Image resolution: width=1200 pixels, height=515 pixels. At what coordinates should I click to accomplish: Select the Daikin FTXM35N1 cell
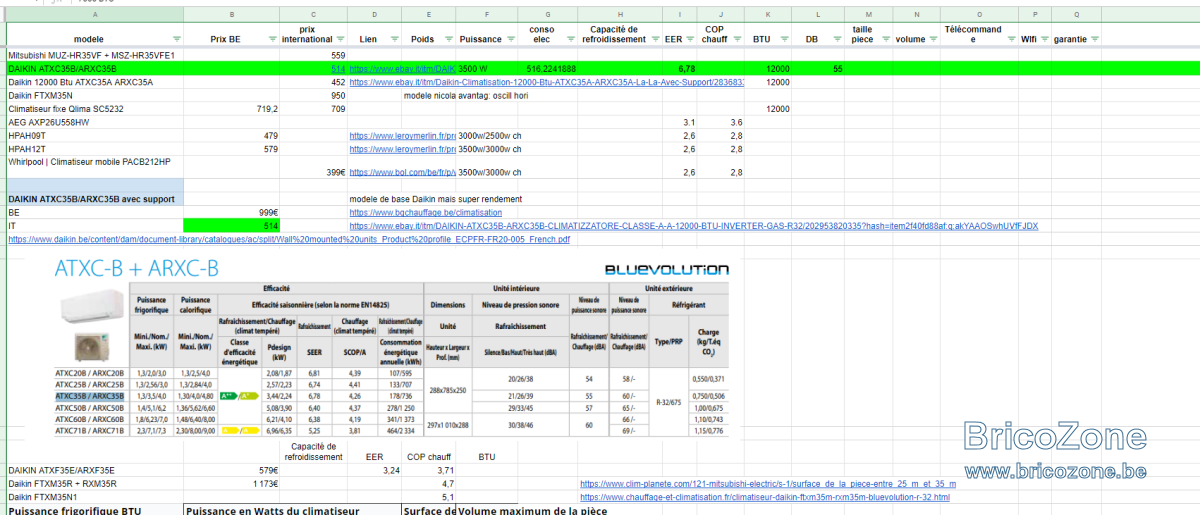(x=95, y=496)
